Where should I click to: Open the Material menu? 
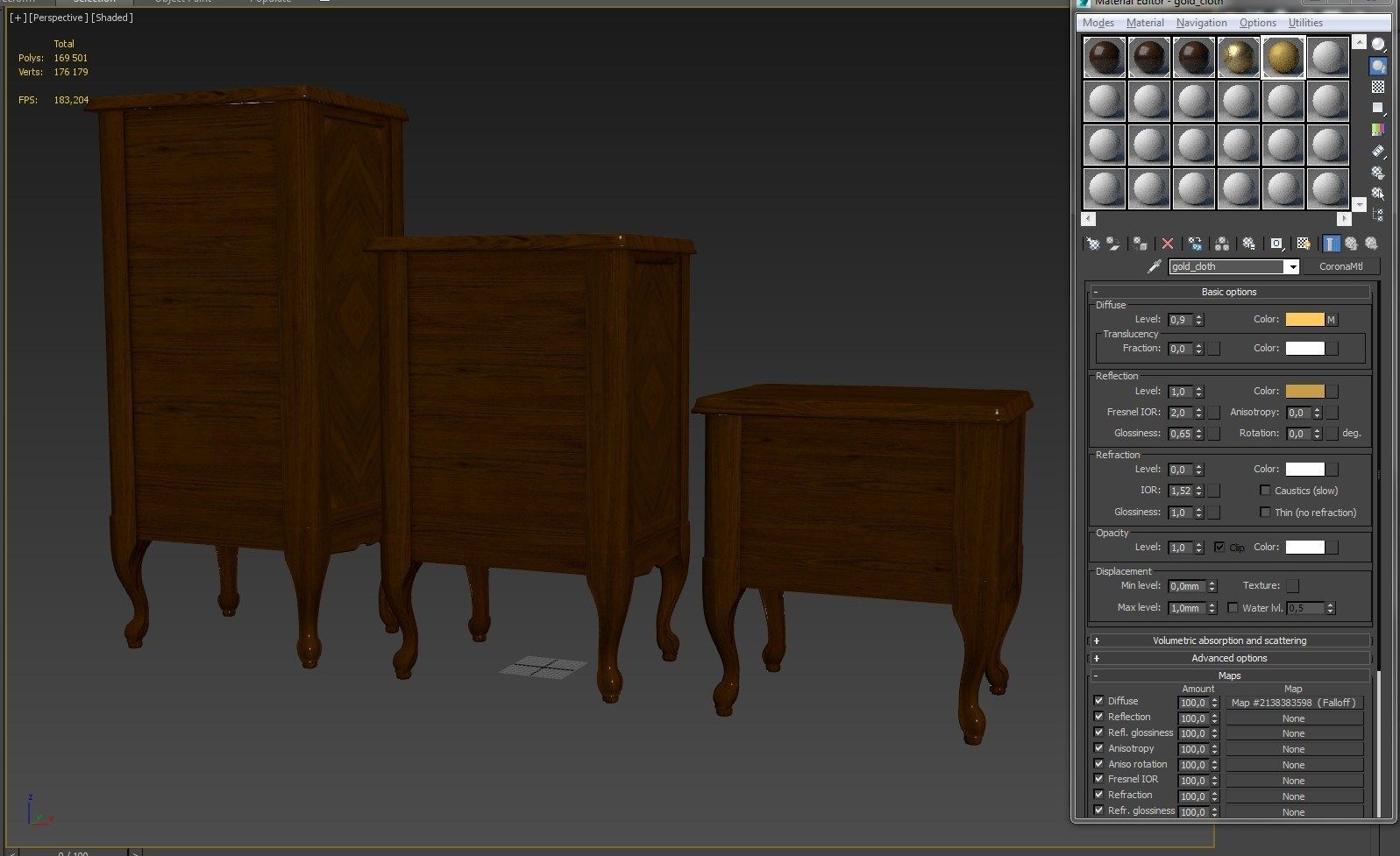click(x=1145, y=23)
